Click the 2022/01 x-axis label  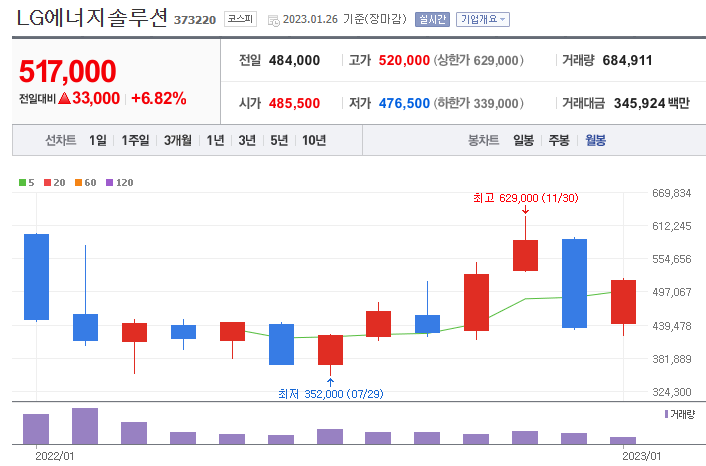point(54,456)
